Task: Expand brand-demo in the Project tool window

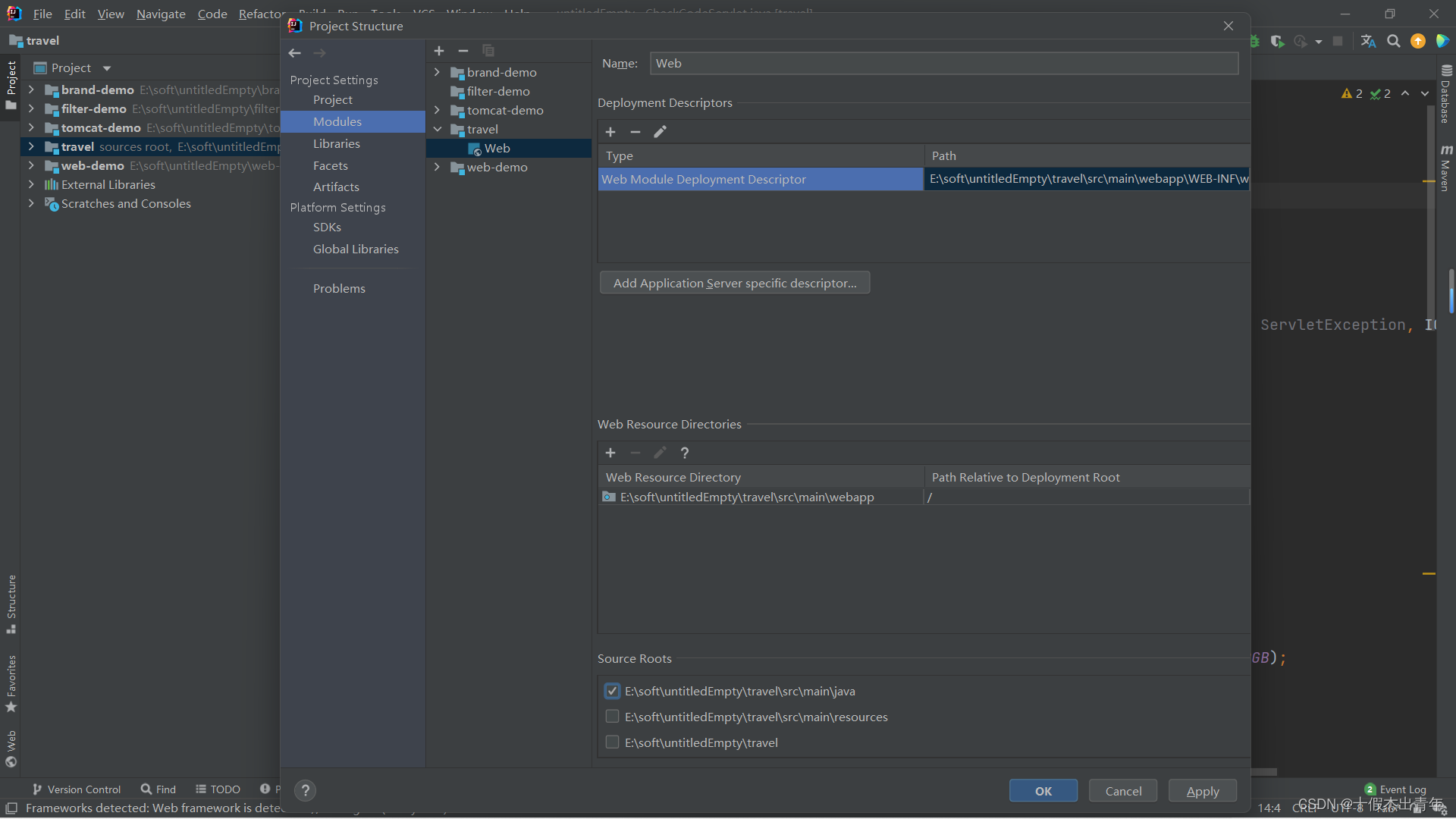Action: coord(31,89)
